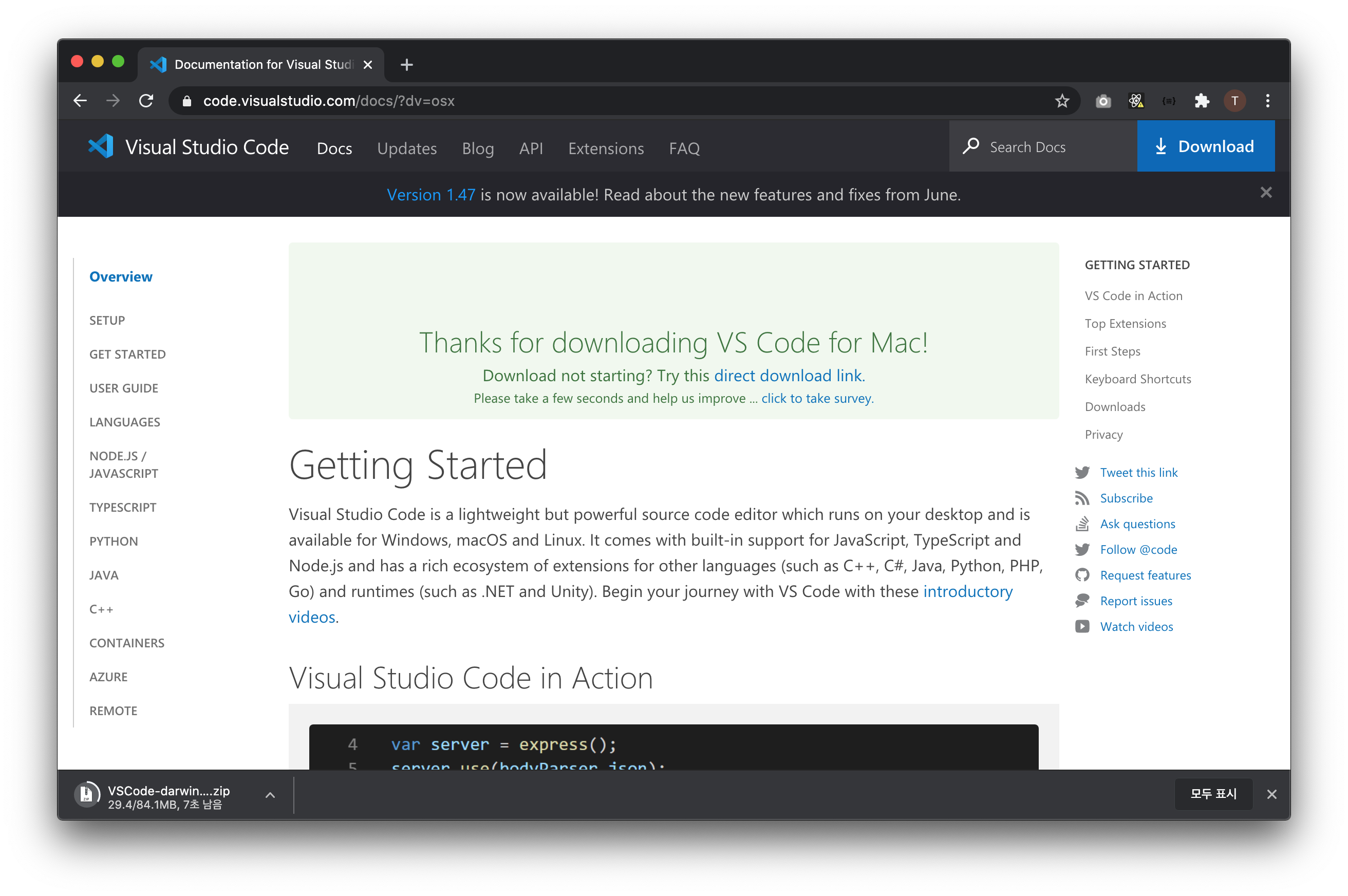This screenshot has height=896, width=1348.
Task: Open the profile avatar T
Action: [x=1234, y=101]
